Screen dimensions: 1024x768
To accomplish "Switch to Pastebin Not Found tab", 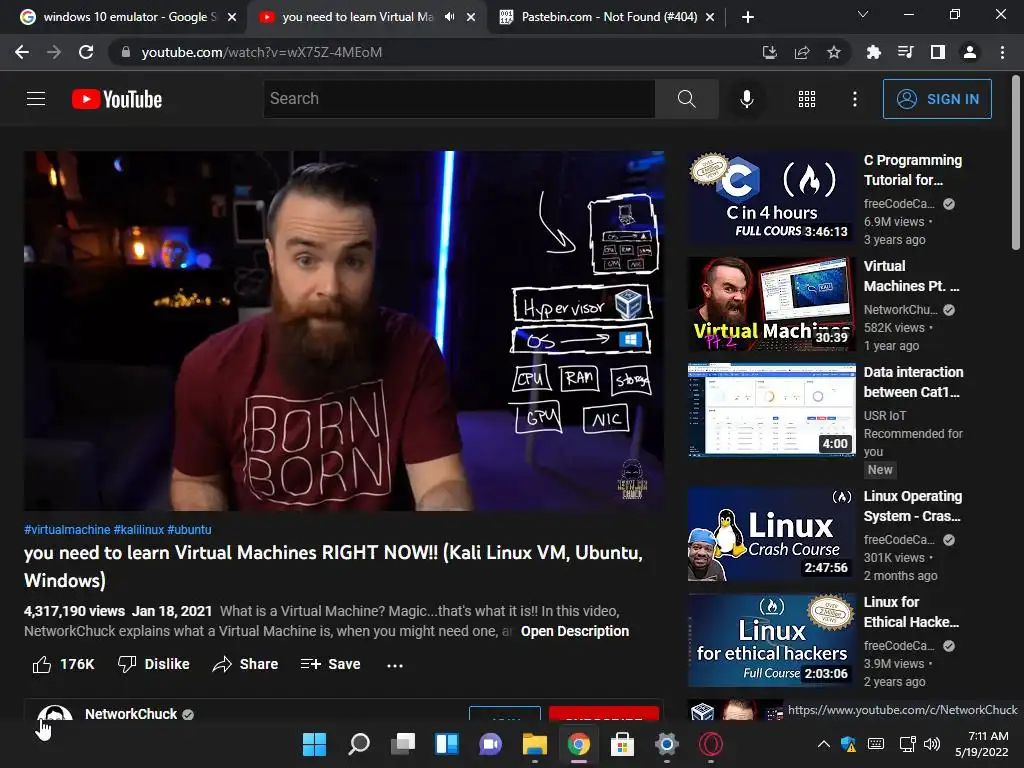I will click(609, 17).
